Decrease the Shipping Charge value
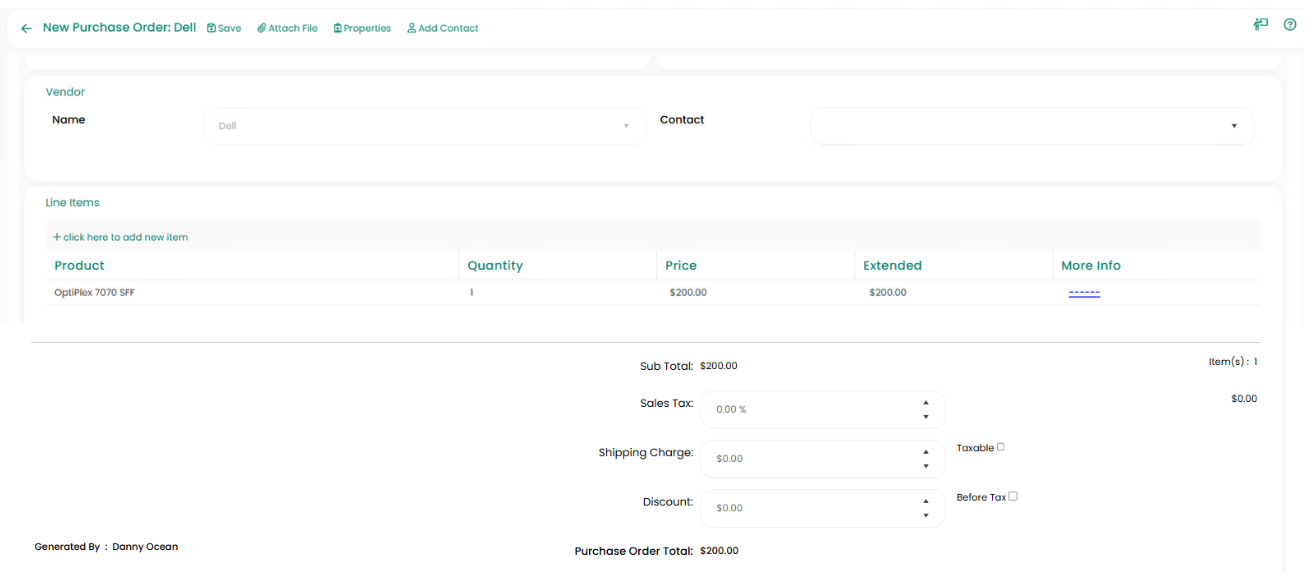 click(926, 466)
